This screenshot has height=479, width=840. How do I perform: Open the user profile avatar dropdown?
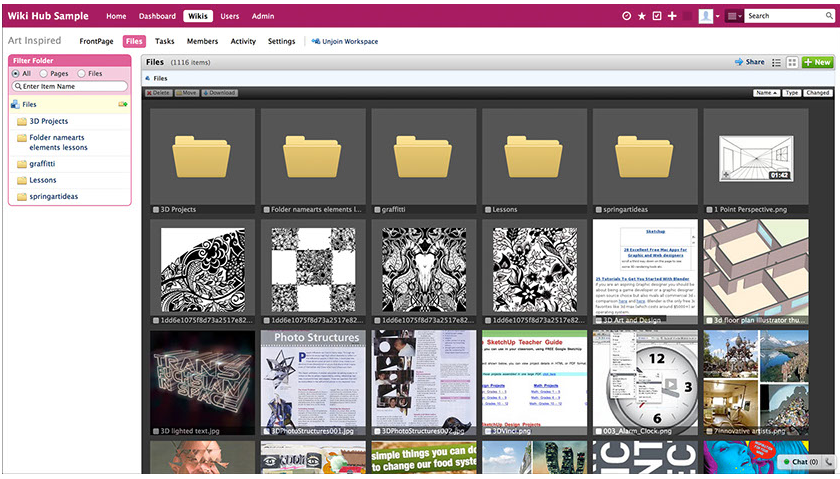pos(709,16)
